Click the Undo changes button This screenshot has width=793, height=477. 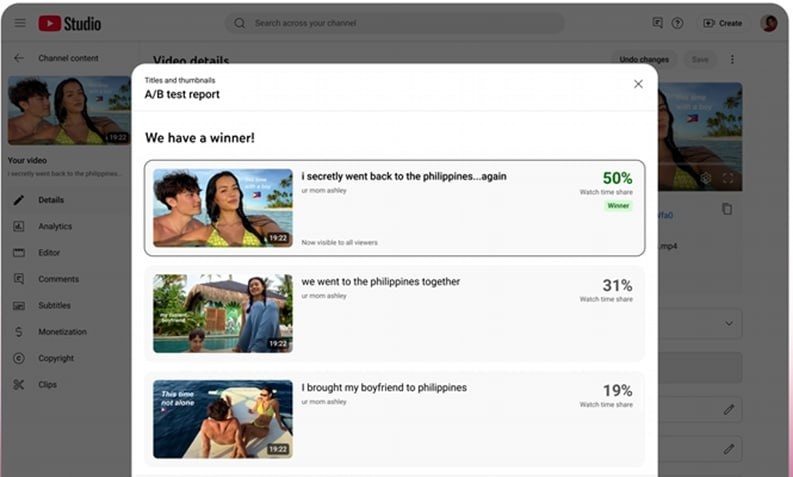point(644,60)
